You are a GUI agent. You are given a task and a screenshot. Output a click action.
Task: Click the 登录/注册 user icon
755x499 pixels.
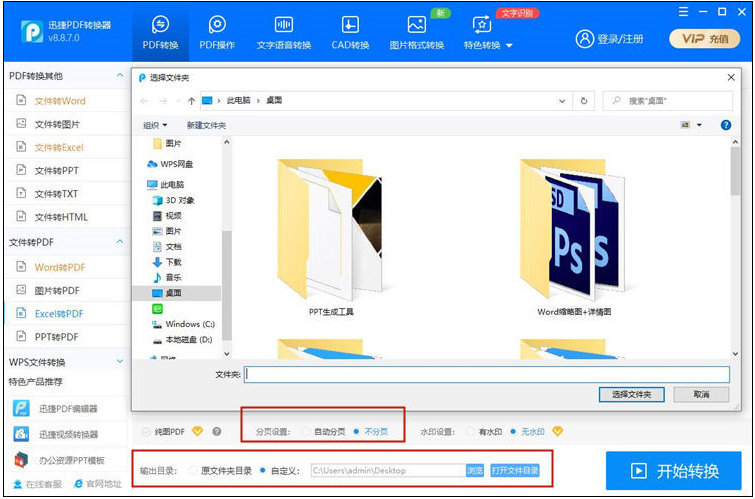click(x=585, y=39)
